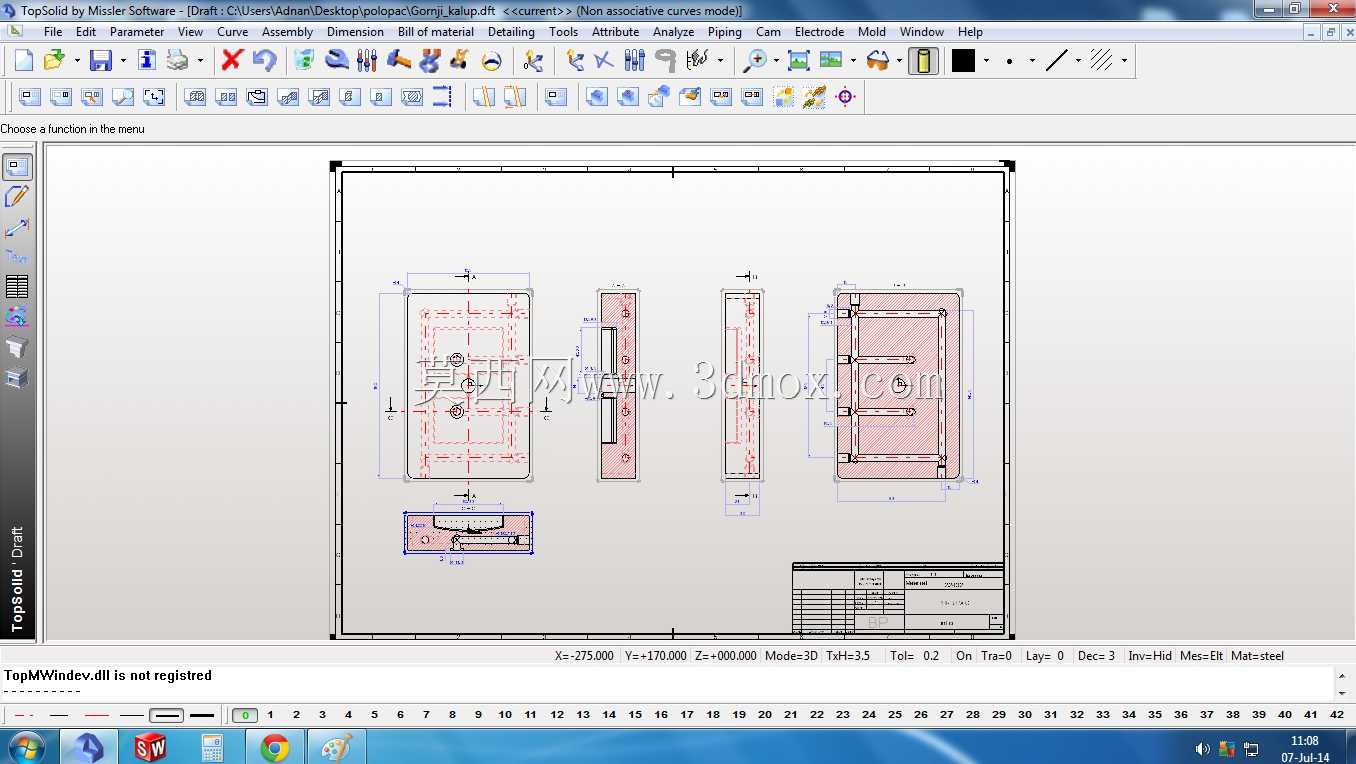
Task: Open SolidWorks from the Windows taskbar
Action: click(x=150, y=747)
